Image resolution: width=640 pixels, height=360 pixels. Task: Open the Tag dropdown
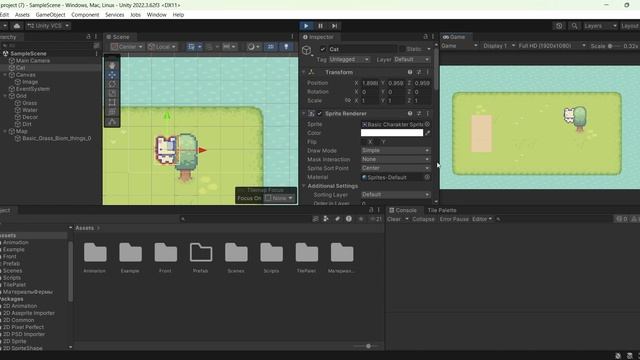click(x=349, y=60)
